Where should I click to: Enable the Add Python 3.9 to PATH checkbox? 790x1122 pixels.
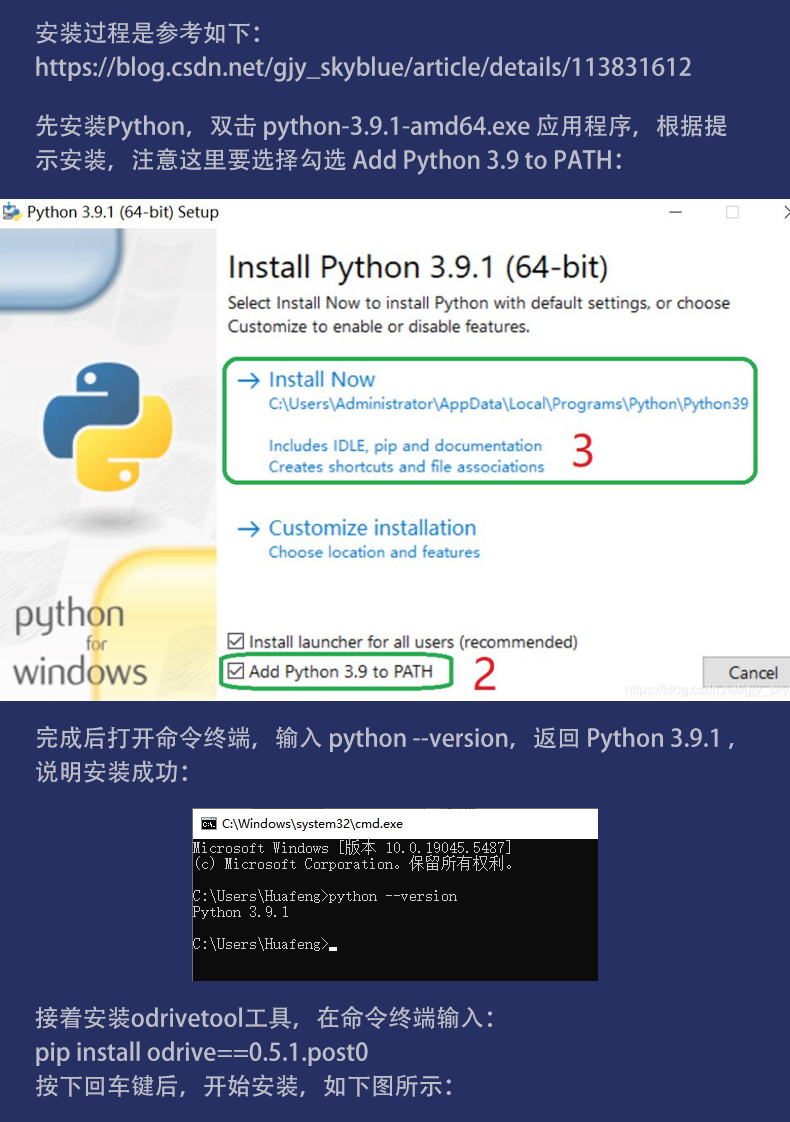pyautogui.click(x=236, y=671)
